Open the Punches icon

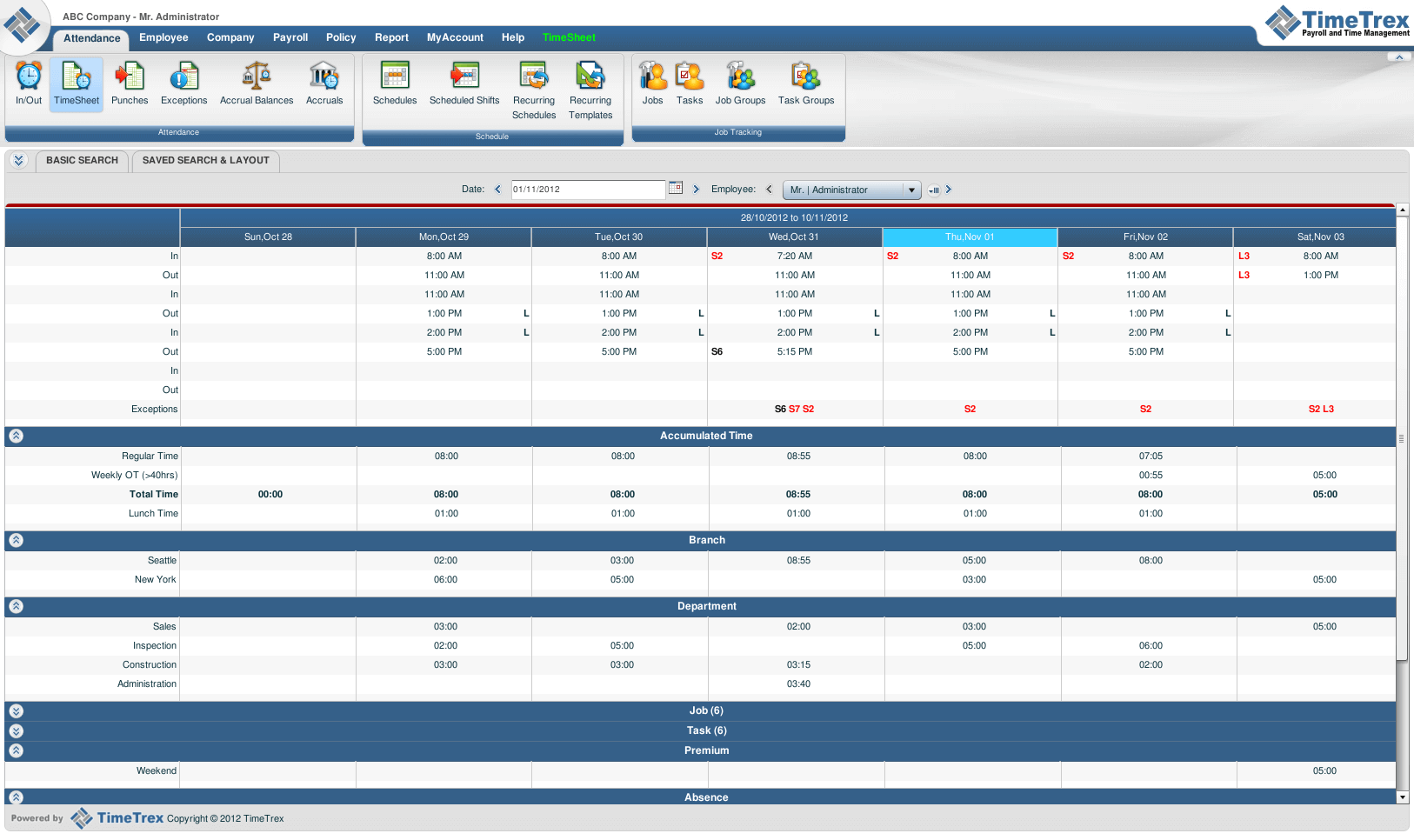click(x=130, y=77)
